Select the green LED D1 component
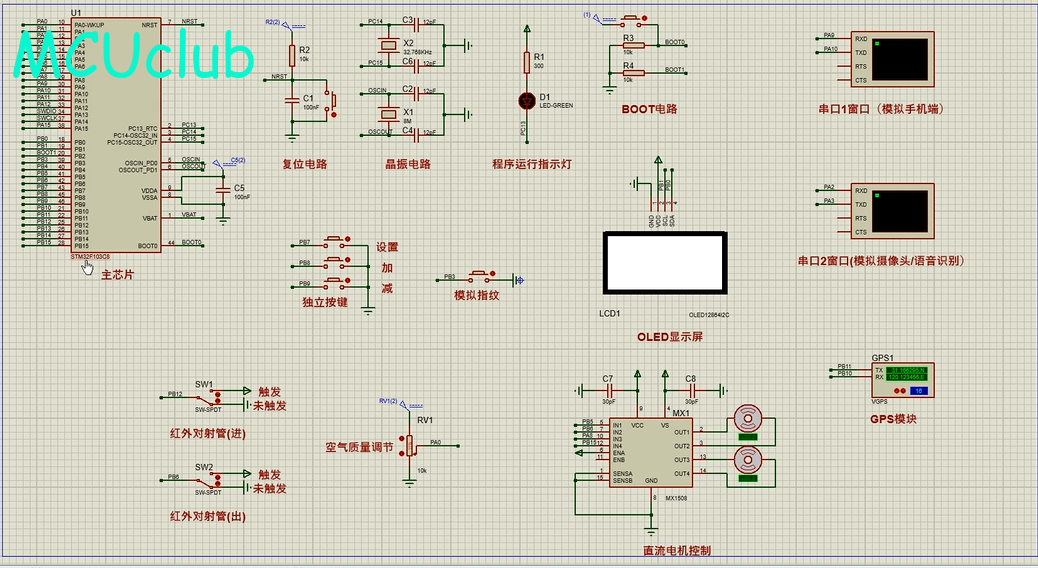 point(527,101)
